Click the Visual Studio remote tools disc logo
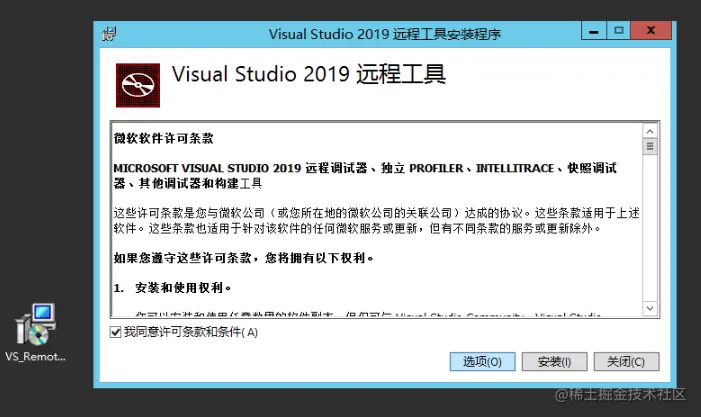 pyautogui.click(x=138, y=85)
